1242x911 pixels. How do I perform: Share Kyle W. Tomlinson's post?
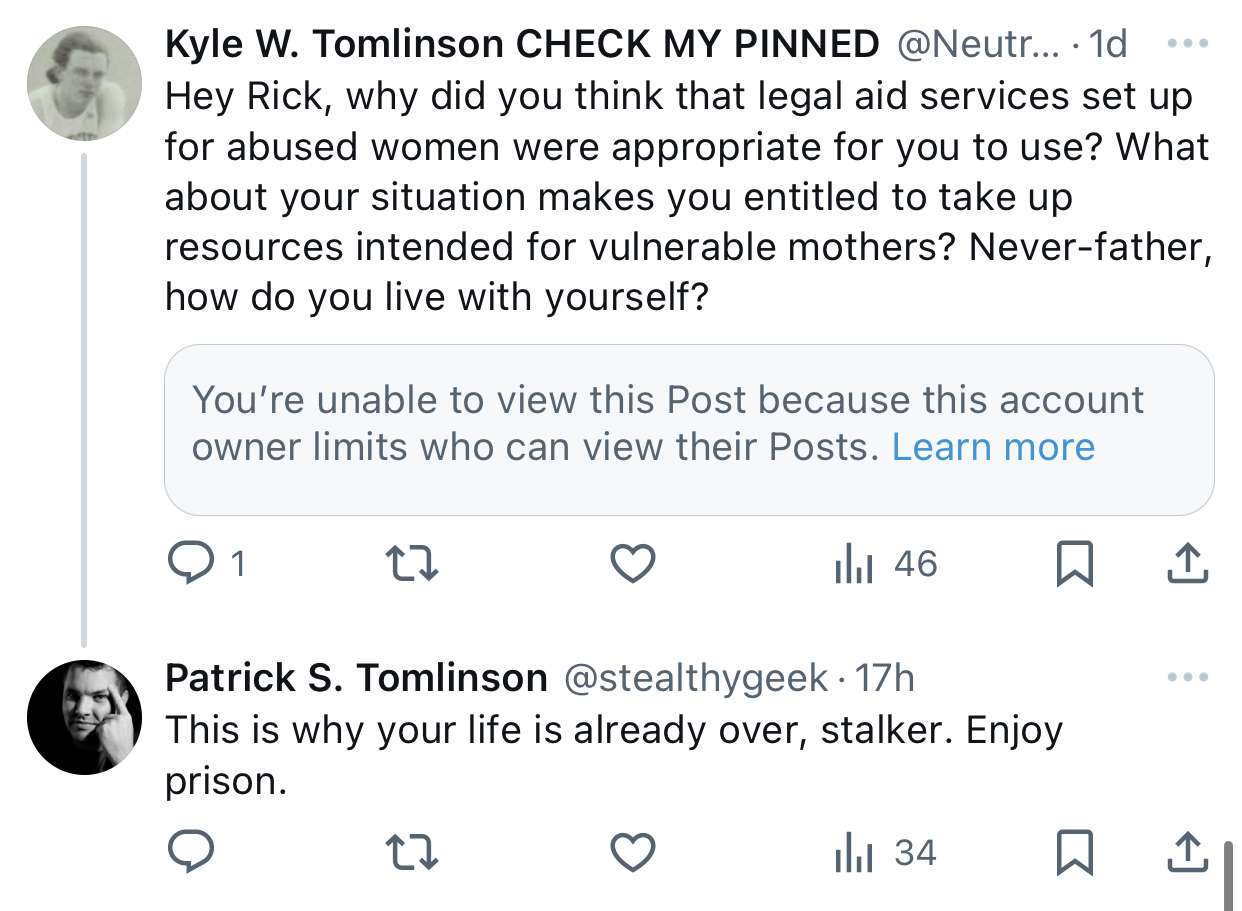point(1188,565)
